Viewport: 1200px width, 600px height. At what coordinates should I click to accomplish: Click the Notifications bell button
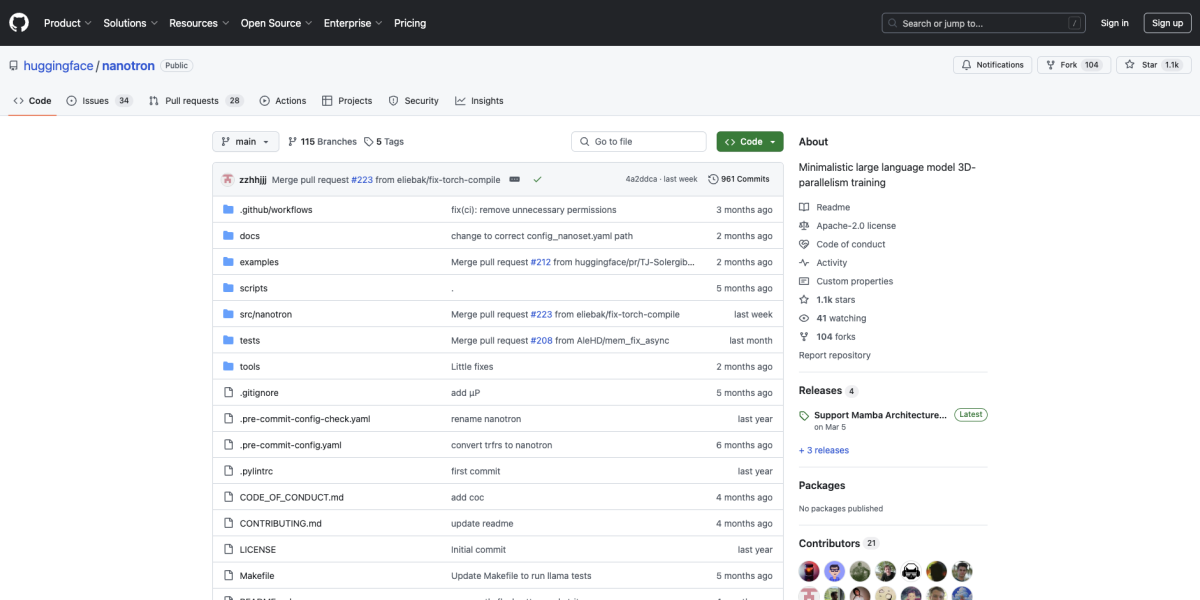click(x=992, y=65)
